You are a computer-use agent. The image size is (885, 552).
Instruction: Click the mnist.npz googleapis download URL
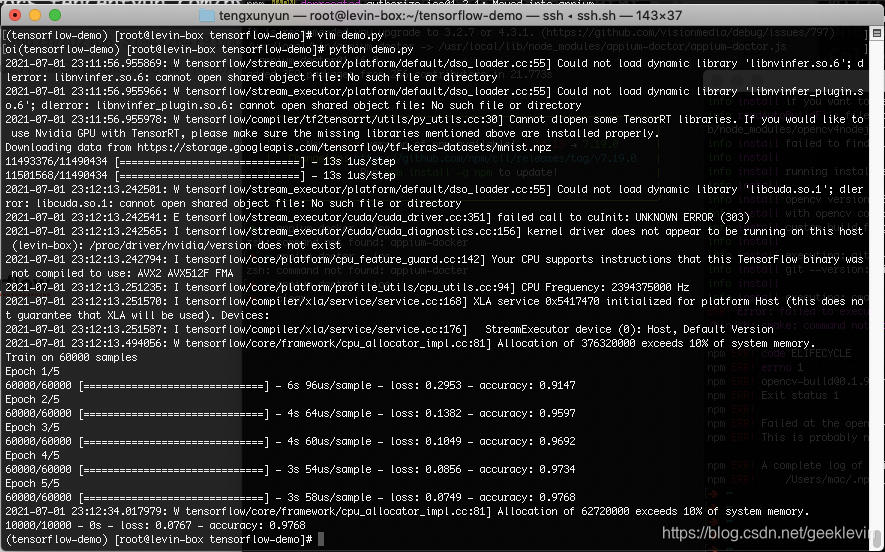coord(344,147)
